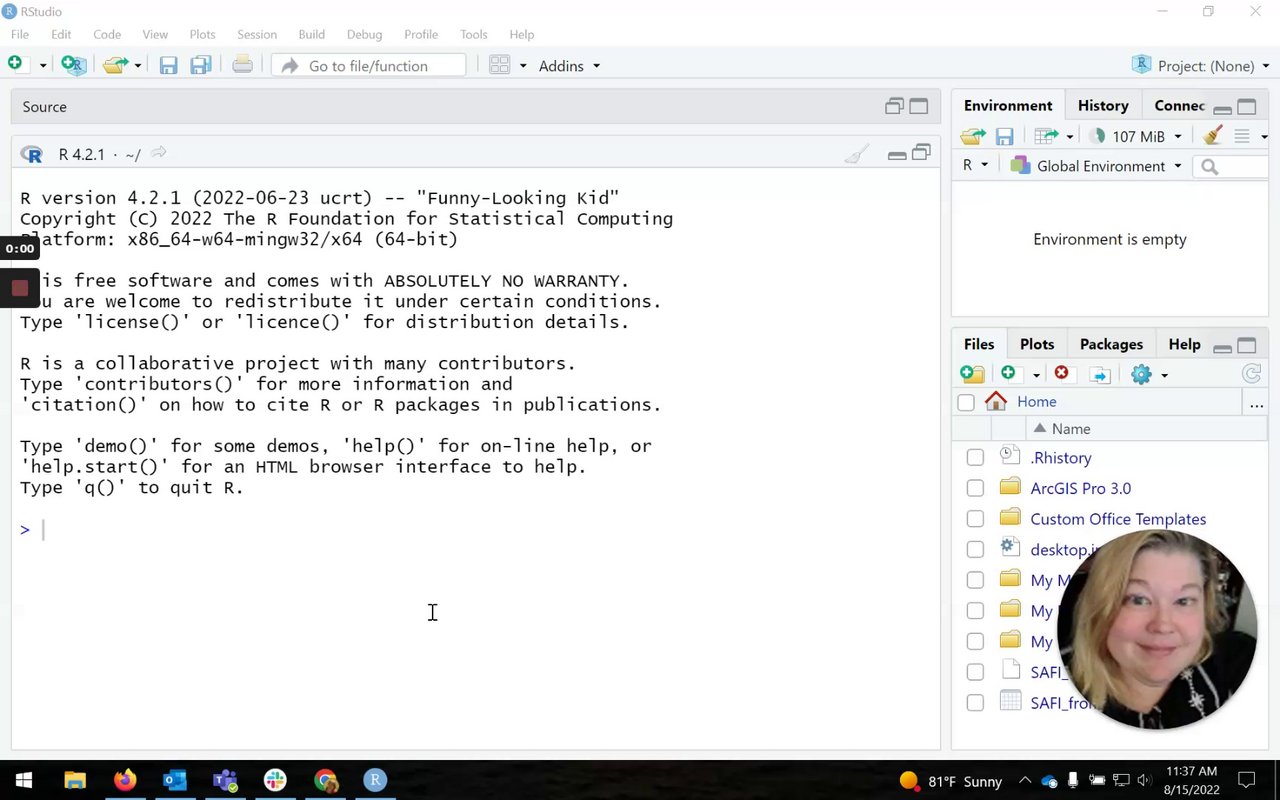
Task: Click the New Folder icon in Files
Action: (x=972, y=374)
